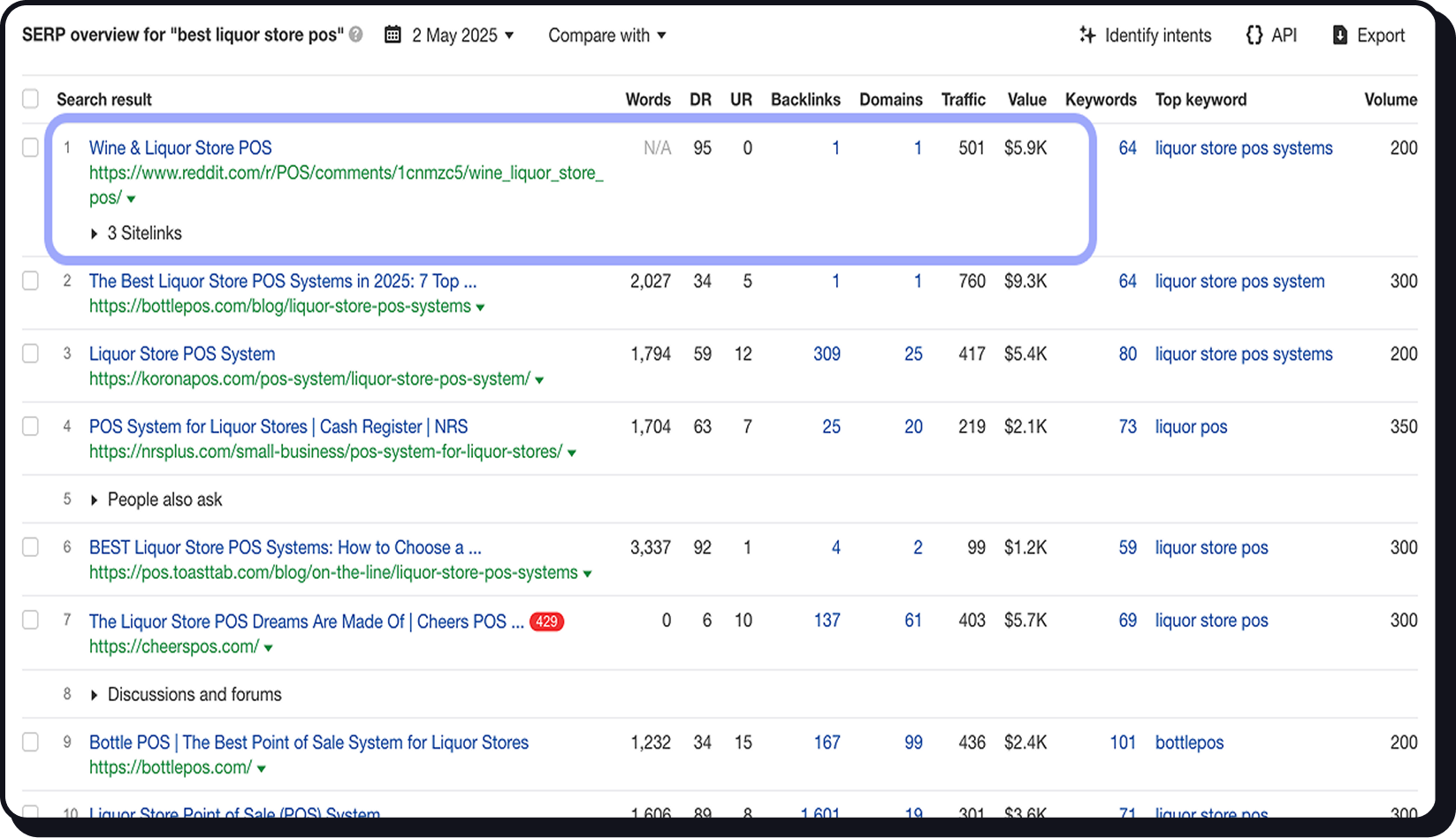
Task: Open the https://cheerspos.com/ URL
Action: 174,647
